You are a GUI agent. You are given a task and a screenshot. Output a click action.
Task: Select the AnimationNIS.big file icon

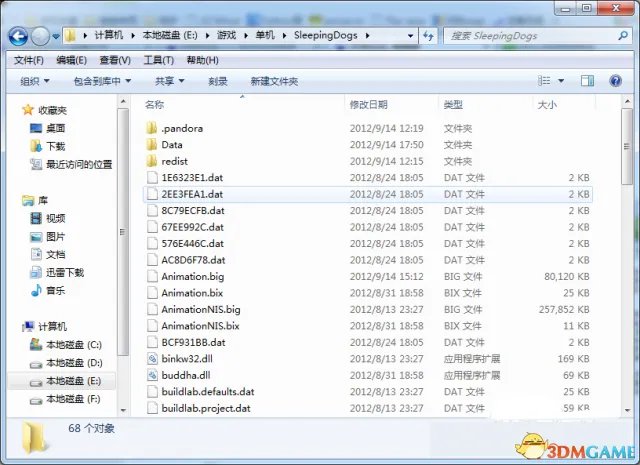point(152,309)
